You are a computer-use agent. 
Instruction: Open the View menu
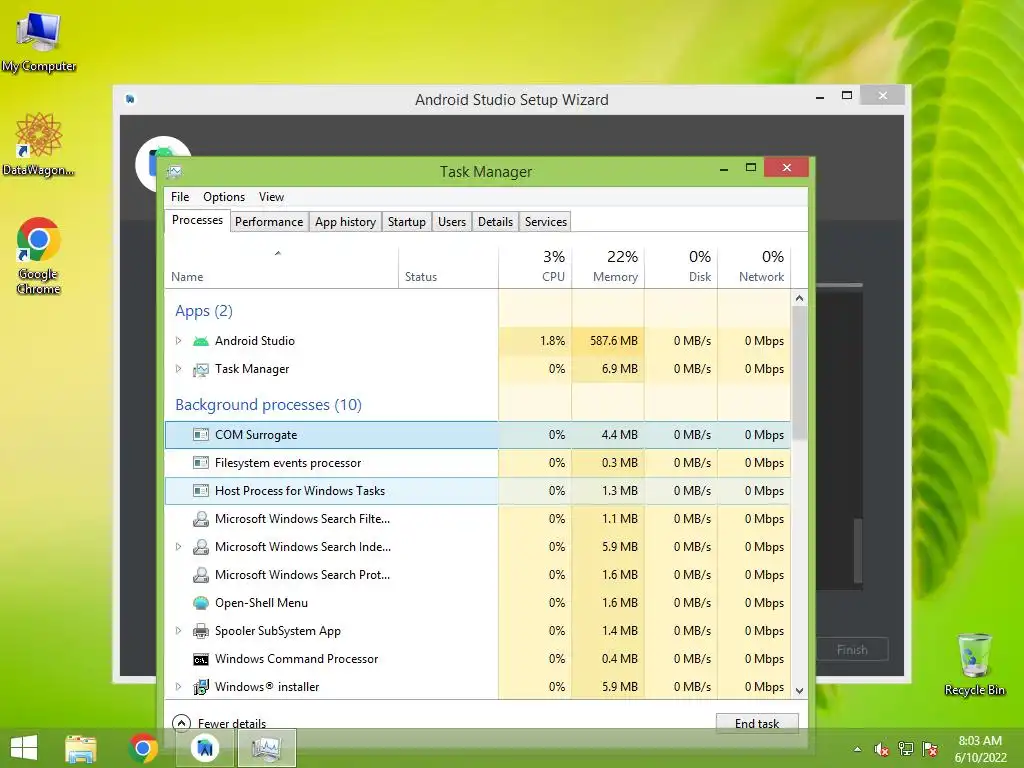271,197
